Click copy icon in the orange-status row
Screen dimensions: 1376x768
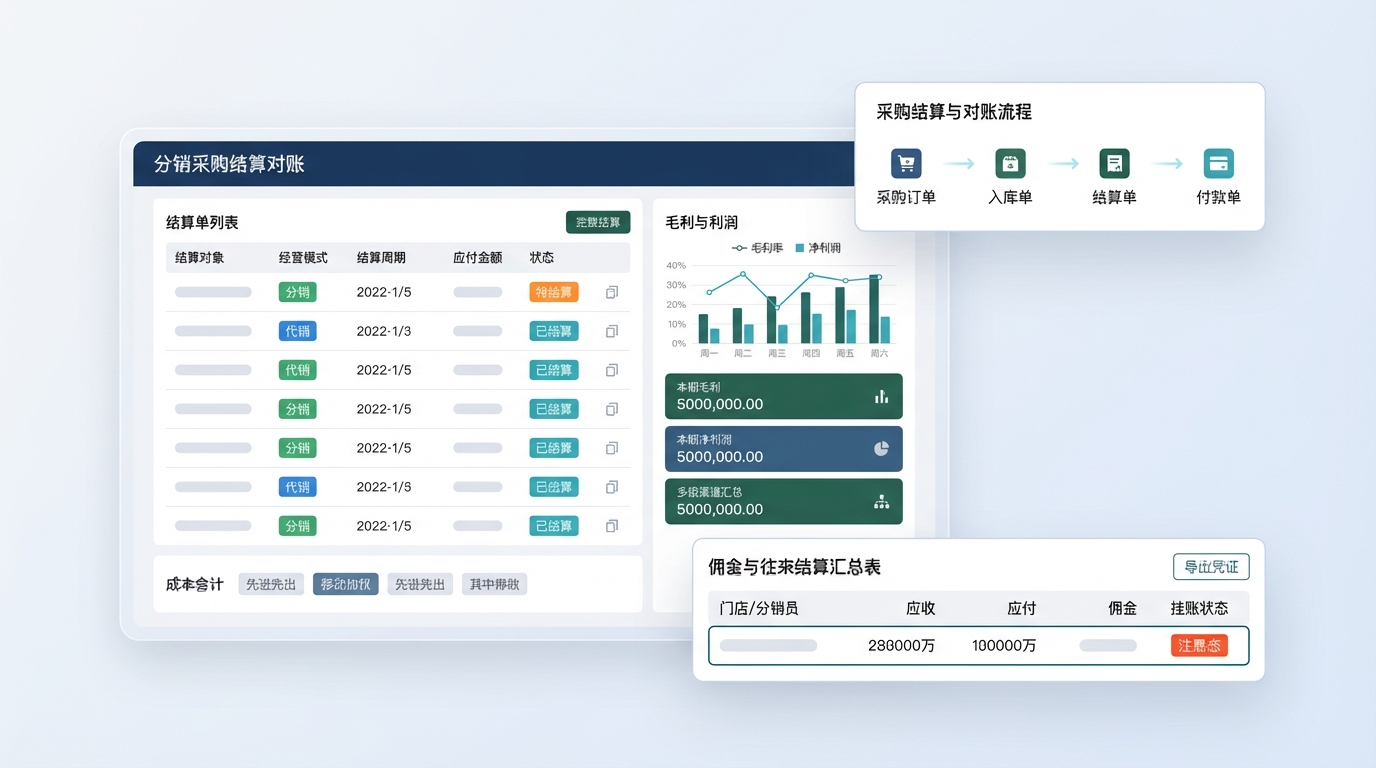(x=612, y=292)
